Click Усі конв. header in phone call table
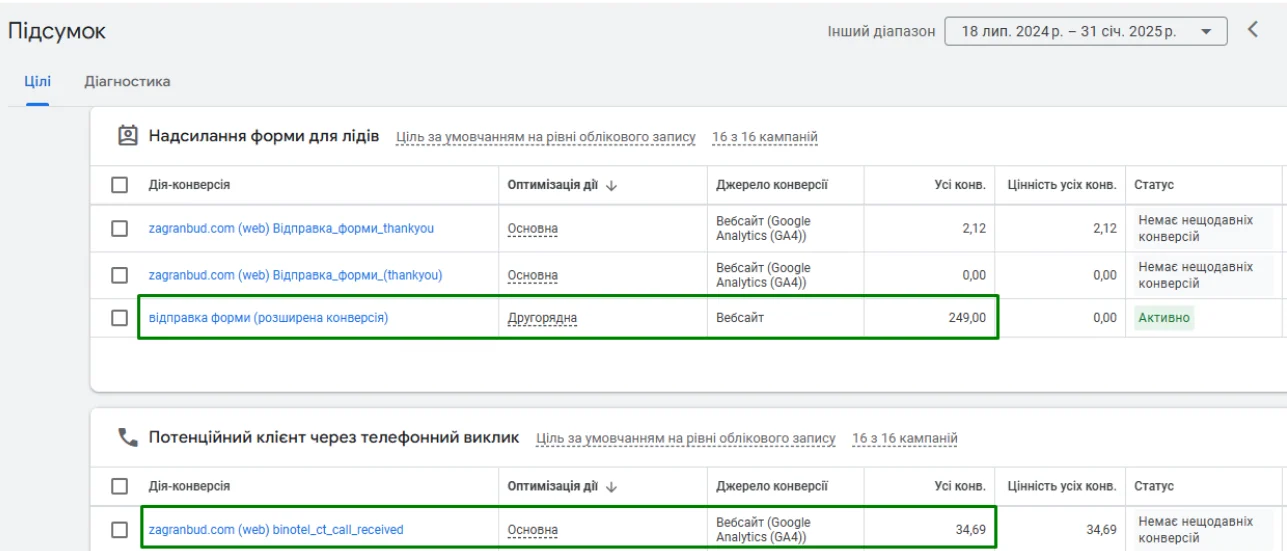Viewport: 1287px width, 551px height. pos(960,486)
